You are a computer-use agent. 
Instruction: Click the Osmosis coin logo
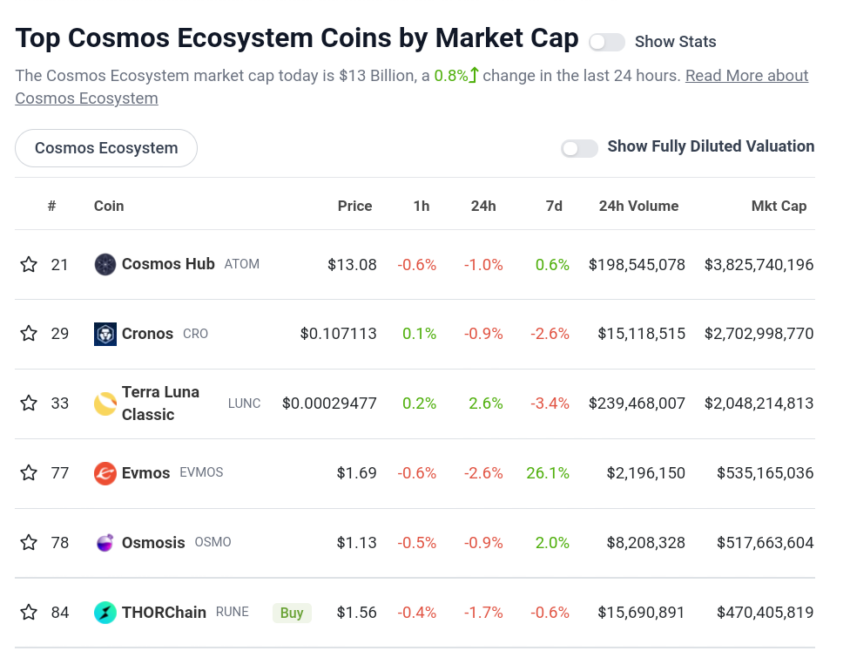click(x=105, y=543)
